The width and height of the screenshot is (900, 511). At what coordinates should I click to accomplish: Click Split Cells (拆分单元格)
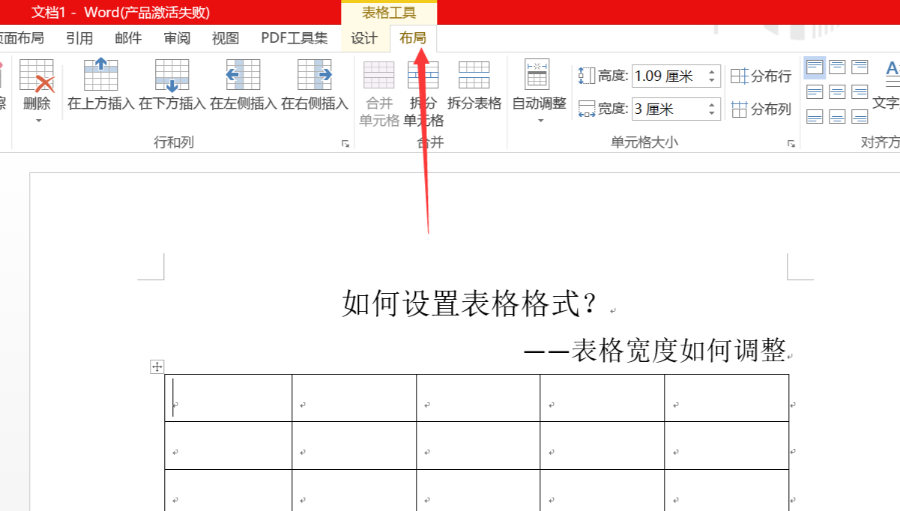[423, 94]
